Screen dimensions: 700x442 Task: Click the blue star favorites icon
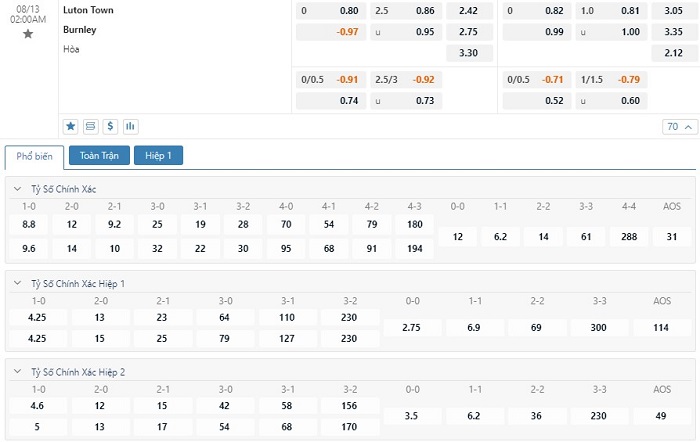(x=71, y=126)
